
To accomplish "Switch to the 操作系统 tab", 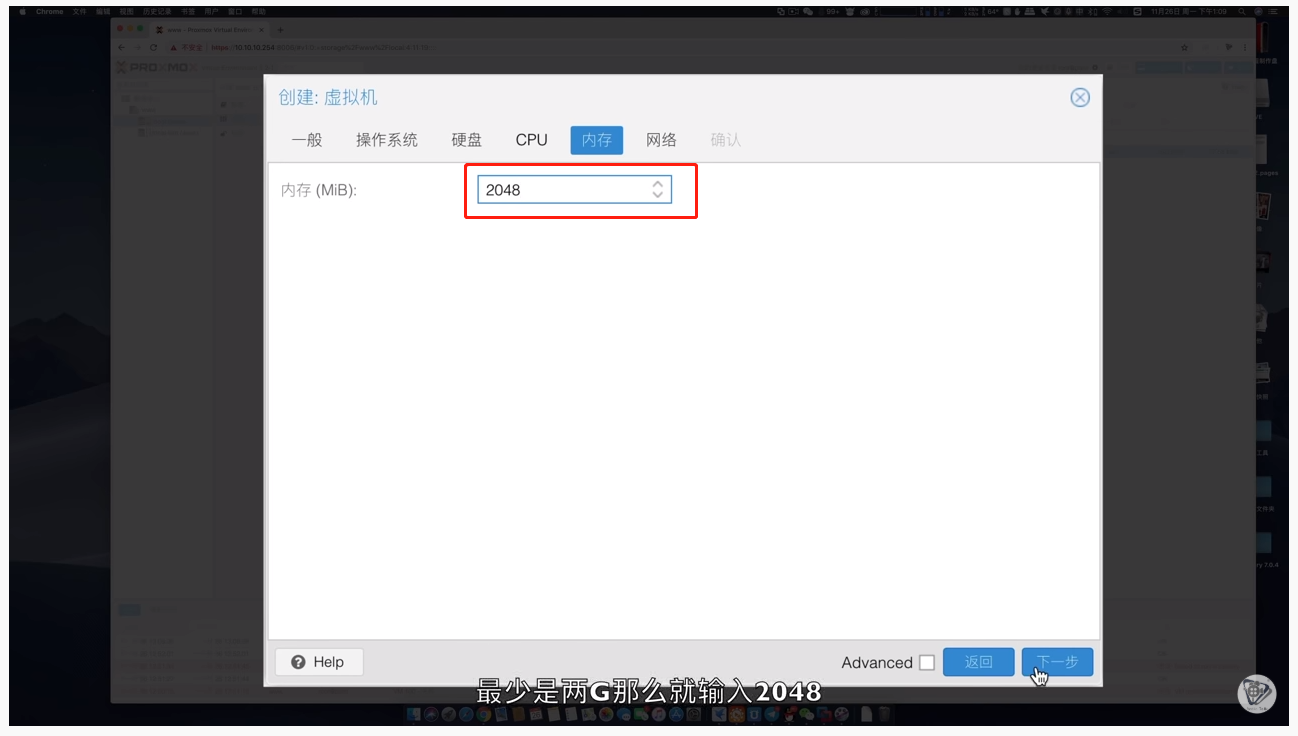I will pos(387,140).
